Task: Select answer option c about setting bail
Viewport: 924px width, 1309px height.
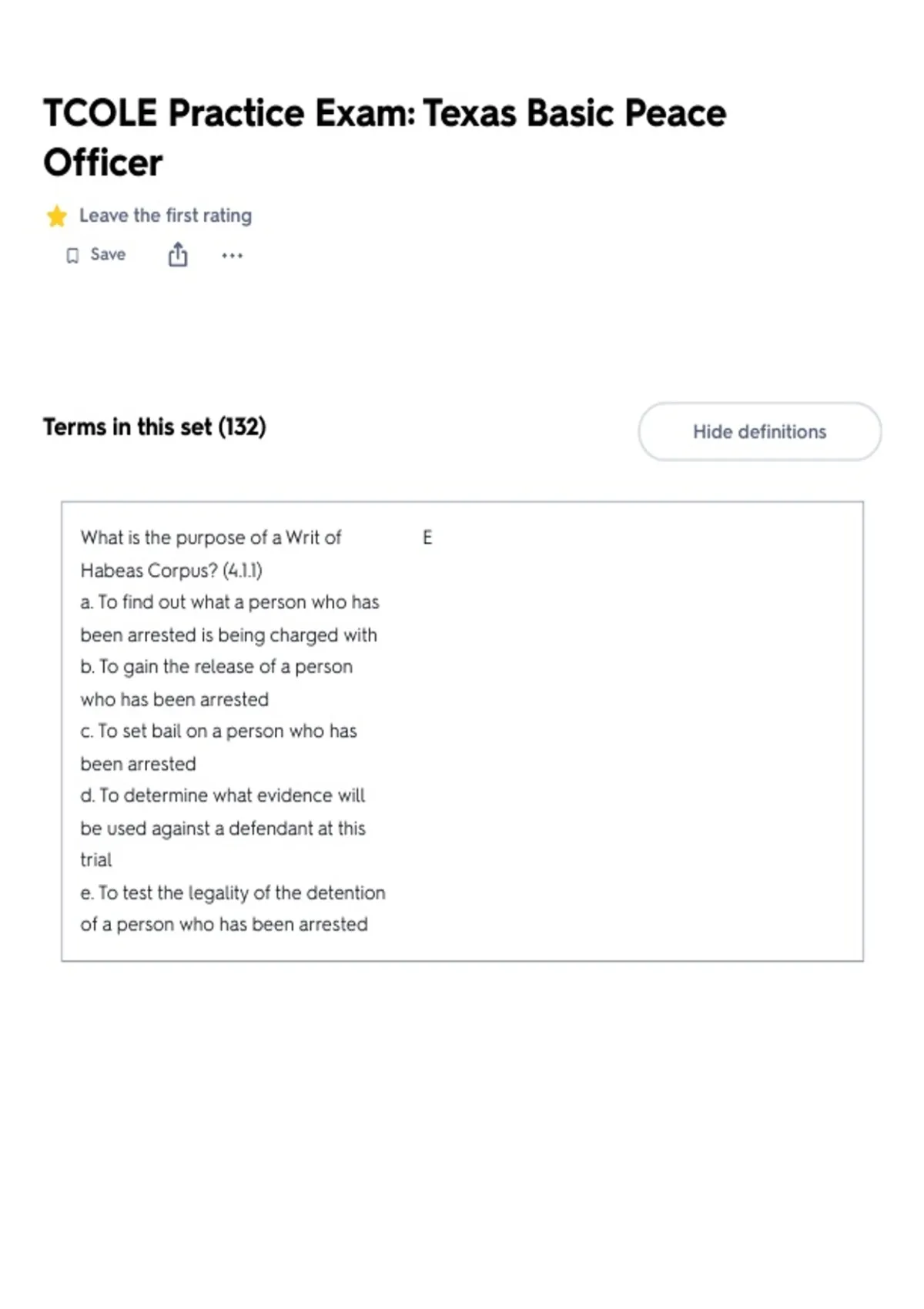Action: click(x=219, y=747)
